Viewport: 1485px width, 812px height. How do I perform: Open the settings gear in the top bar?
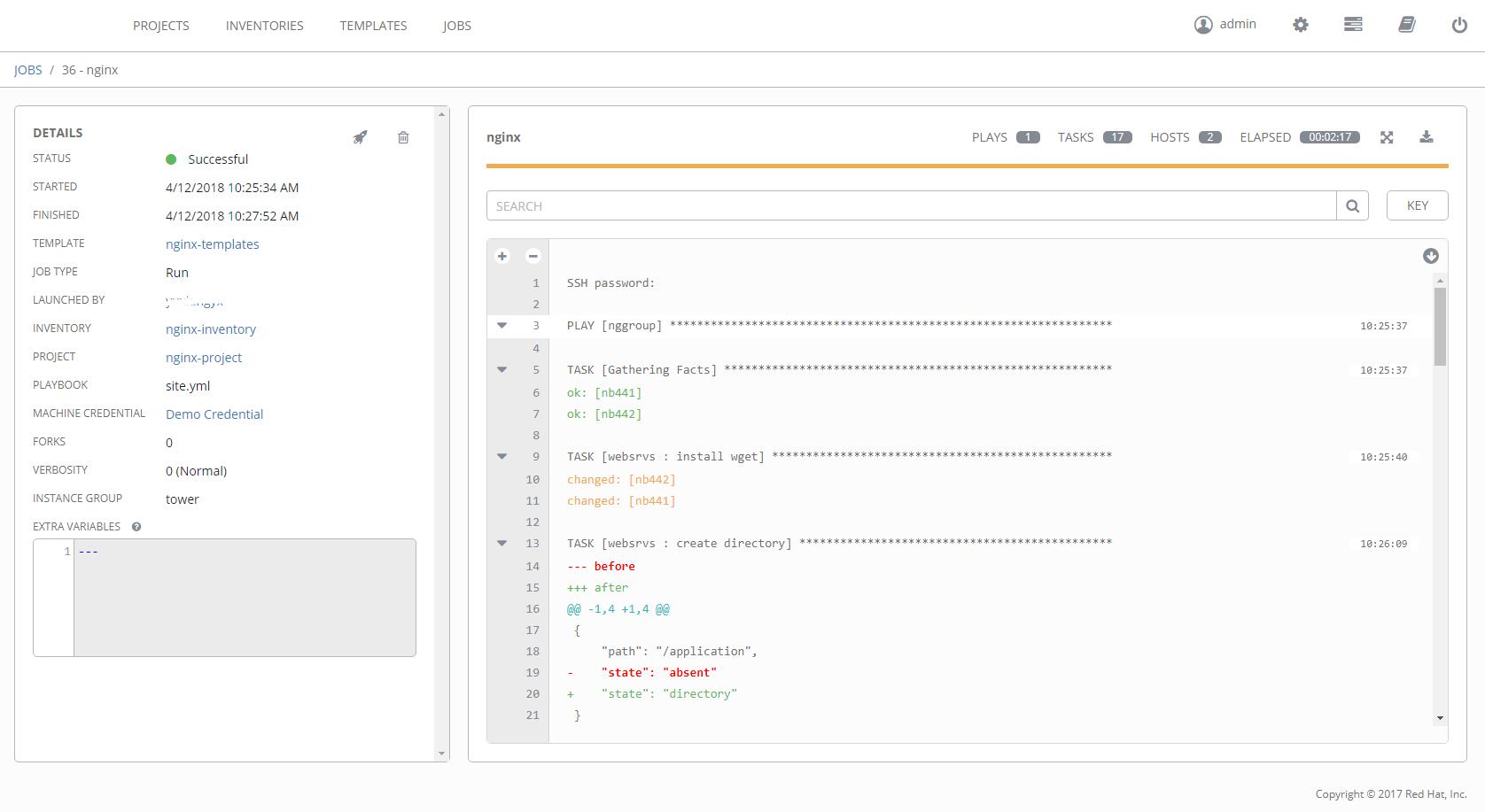[x=1300, y=25]
